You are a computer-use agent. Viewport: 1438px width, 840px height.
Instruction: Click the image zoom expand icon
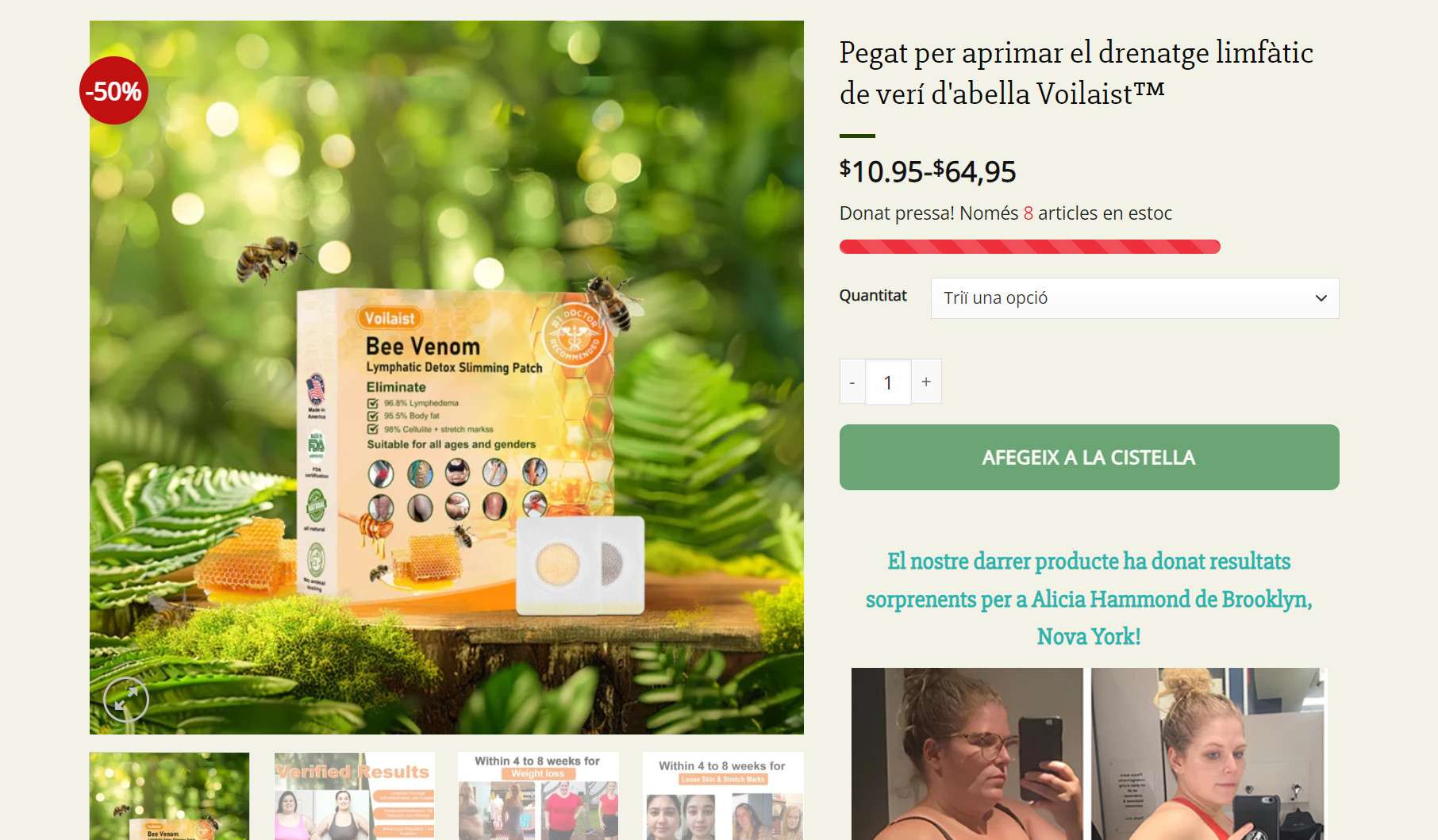pos(126,699)
